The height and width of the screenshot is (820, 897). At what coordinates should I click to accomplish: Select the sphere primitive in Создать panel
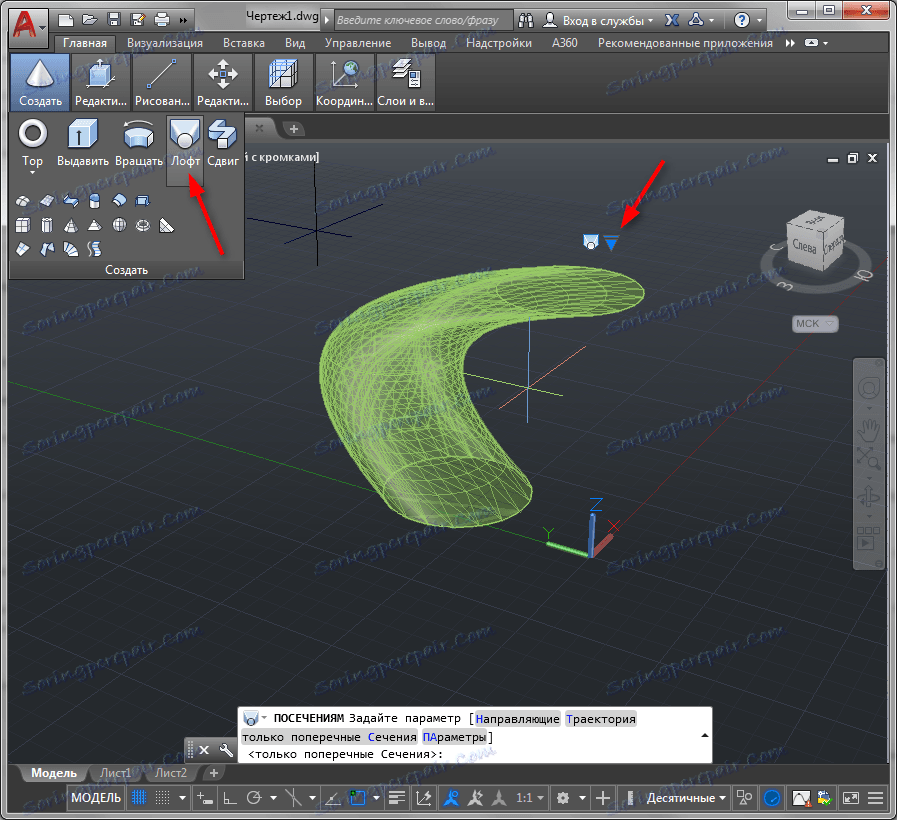120,224
